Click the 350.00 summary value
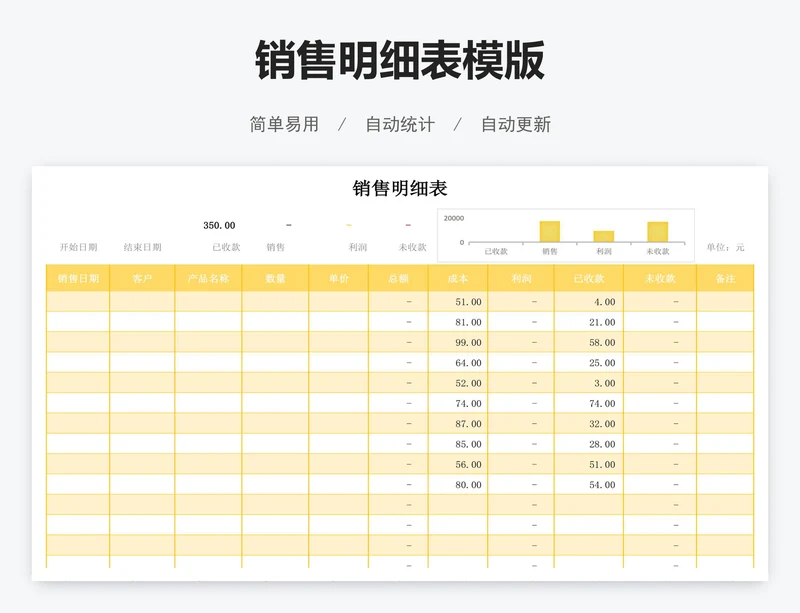This screenshot has width=800, height=613. [x=219, y=225]
